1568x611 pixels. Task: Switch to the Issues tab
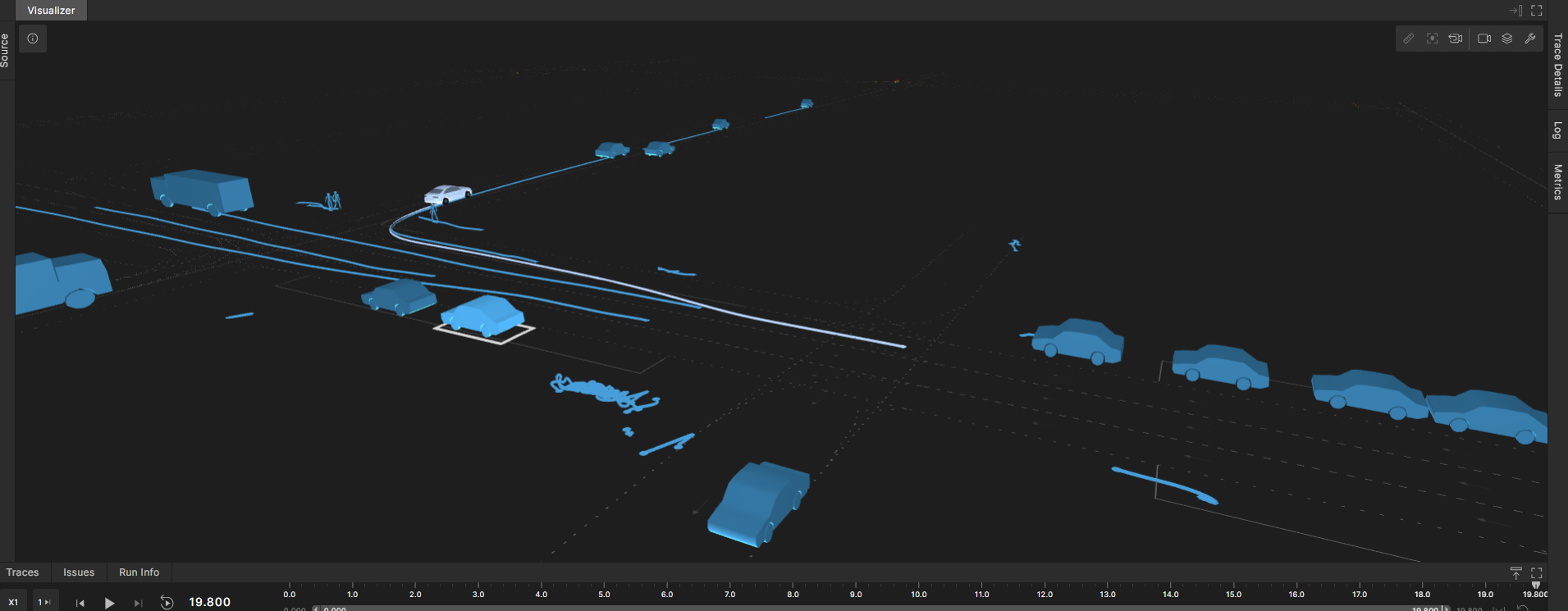79,572
